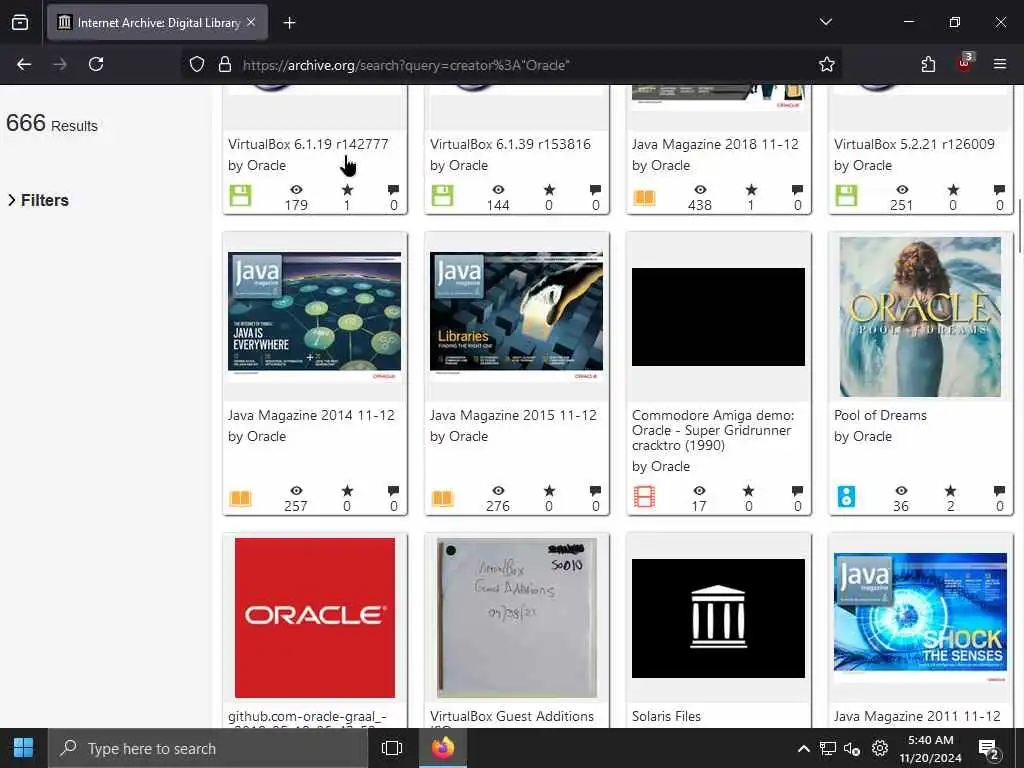Open the Pool of Dreams title
Screen dimensions: 1024x768
pos(880,415)
